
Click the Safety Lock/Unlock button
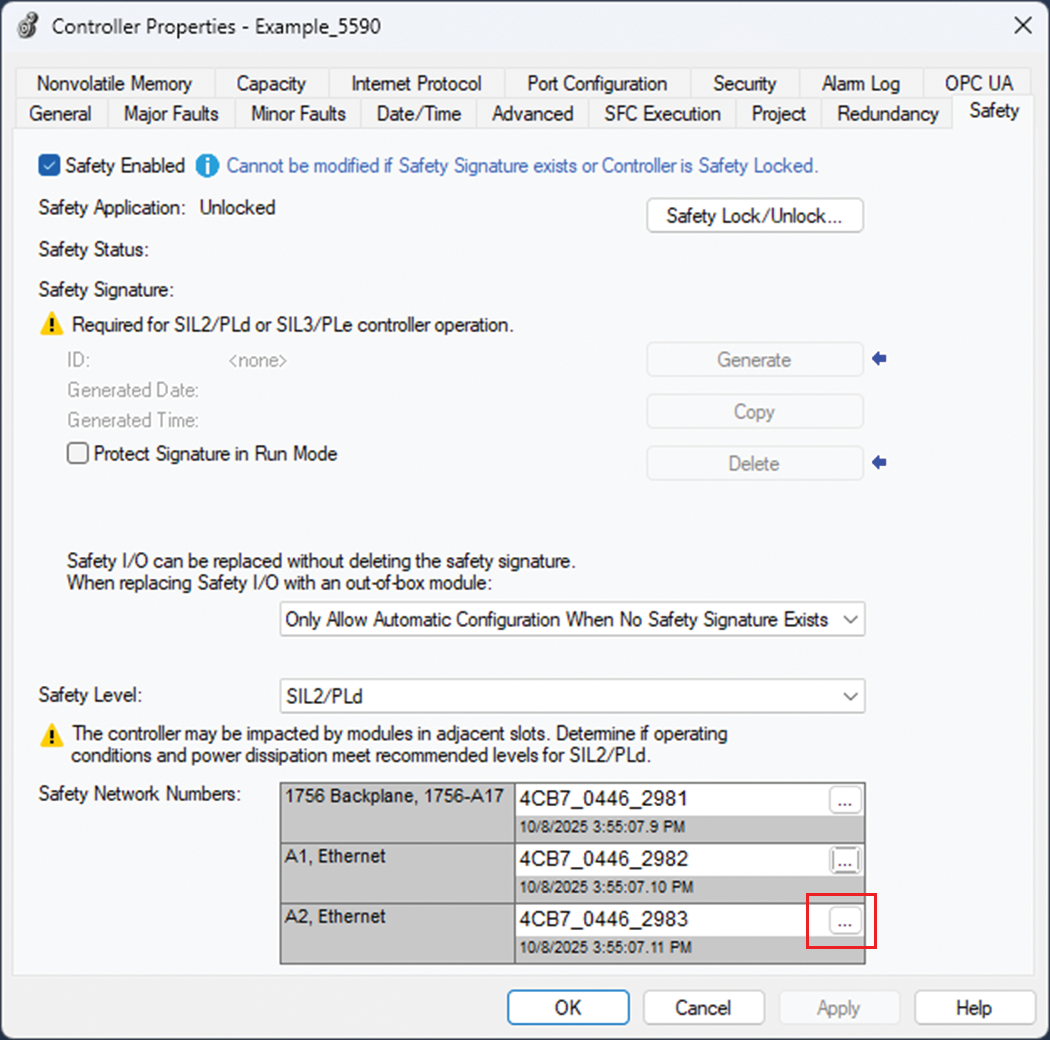[x=754, y=216]
